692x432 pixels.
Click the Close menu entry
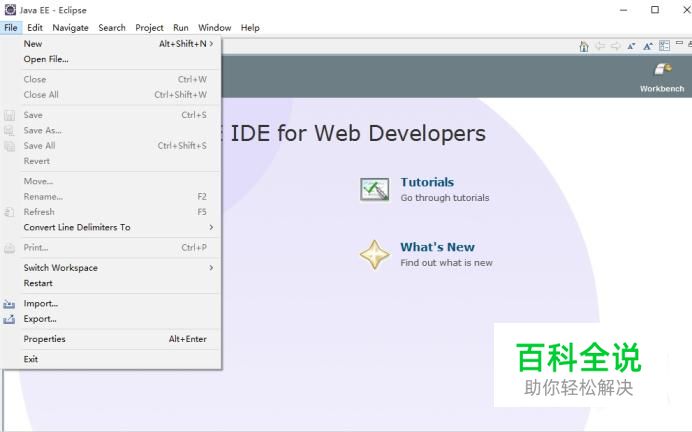pyautogui.click(x=110, y=79)
